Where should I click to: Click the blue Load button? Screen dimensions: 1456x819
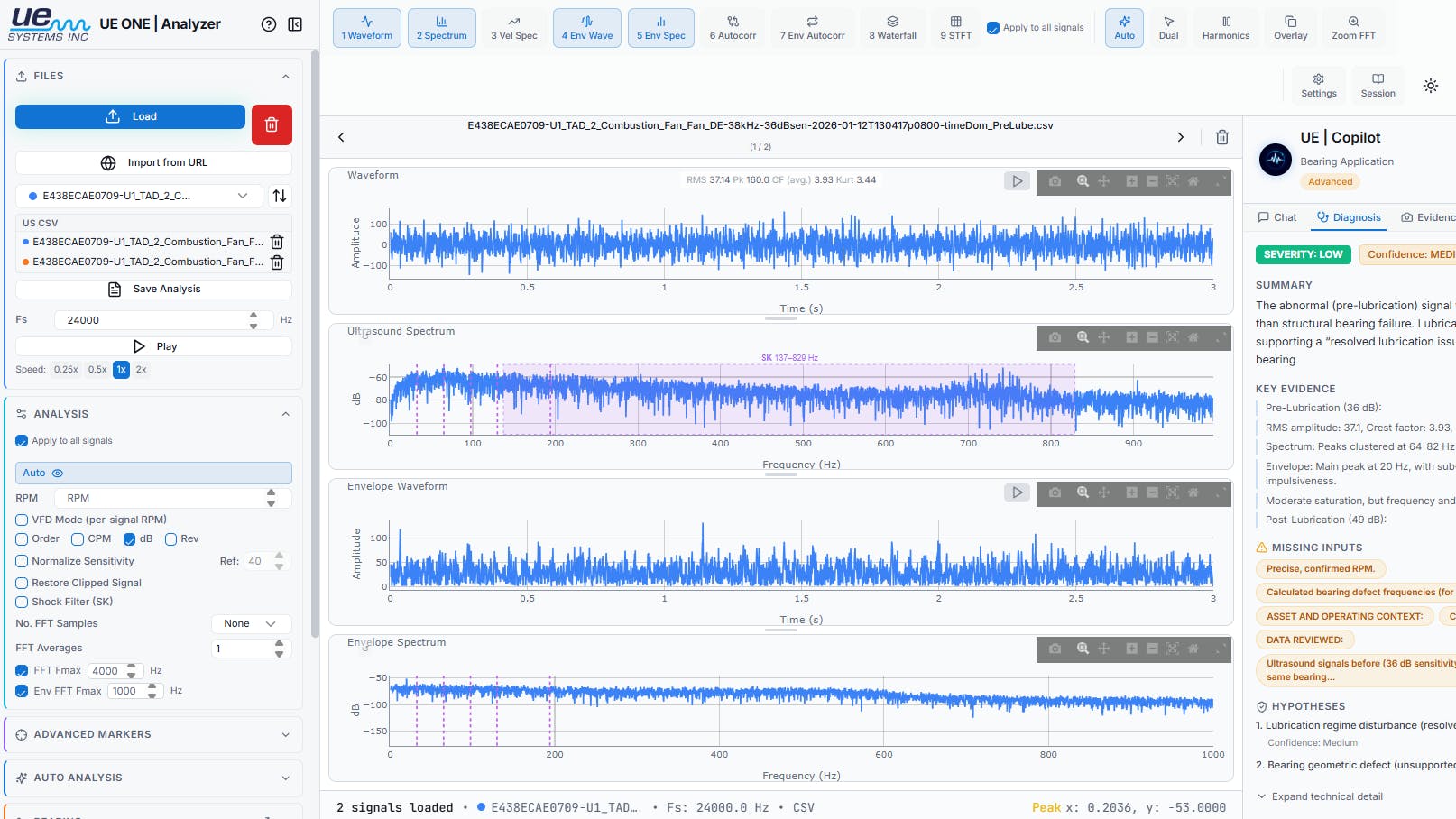[x=130, y=116]
